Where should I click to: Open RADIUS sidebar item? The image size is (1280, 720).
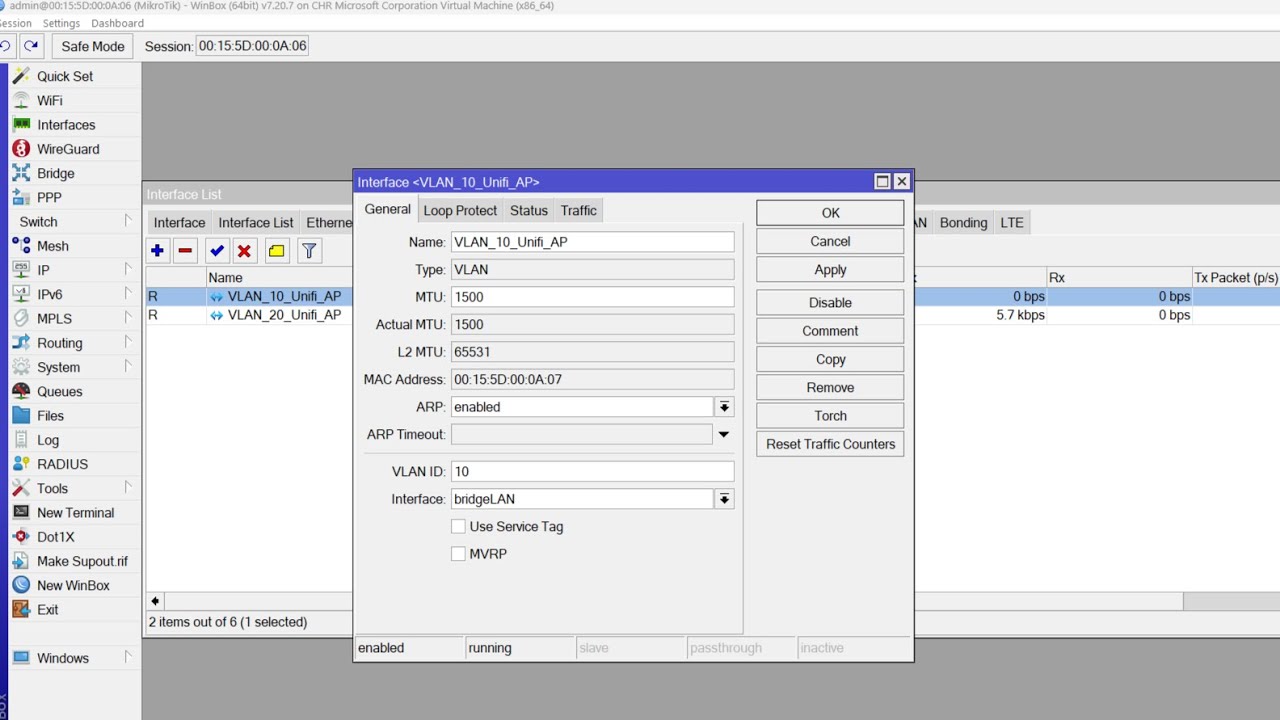[62, 464]
